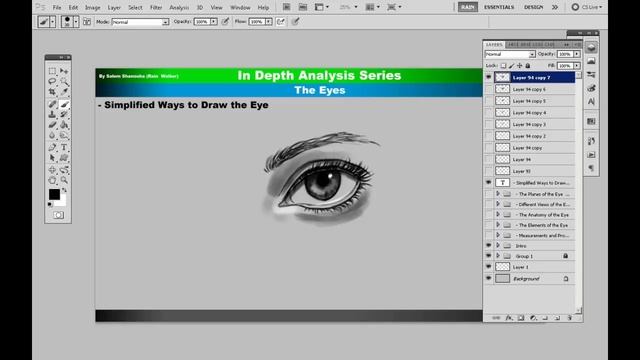Hide the Group 1 visibility eye
This screenshot has height=360, width=640.
click(x=488, y=256)
